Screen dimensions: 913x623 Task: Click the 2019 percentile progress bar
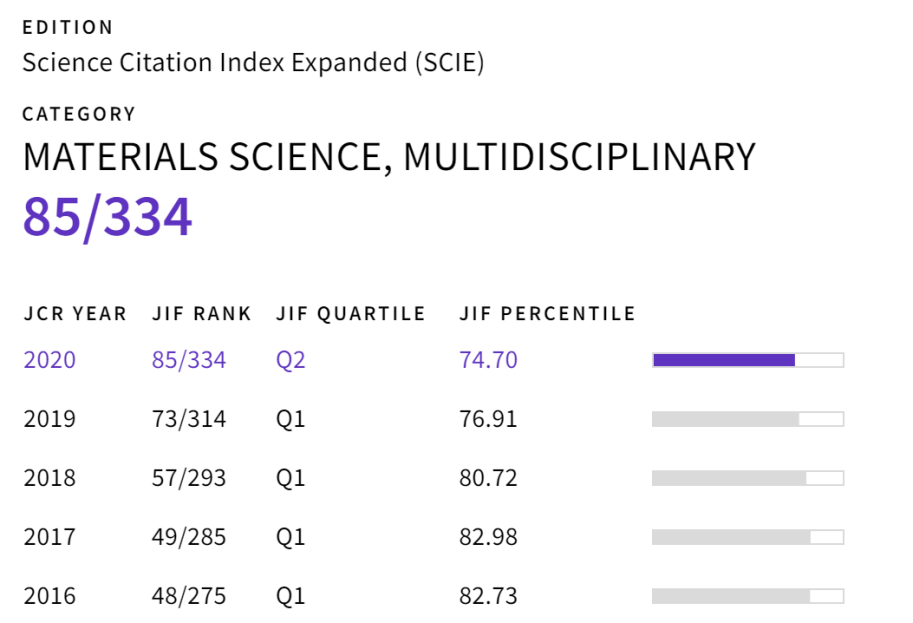747,419
